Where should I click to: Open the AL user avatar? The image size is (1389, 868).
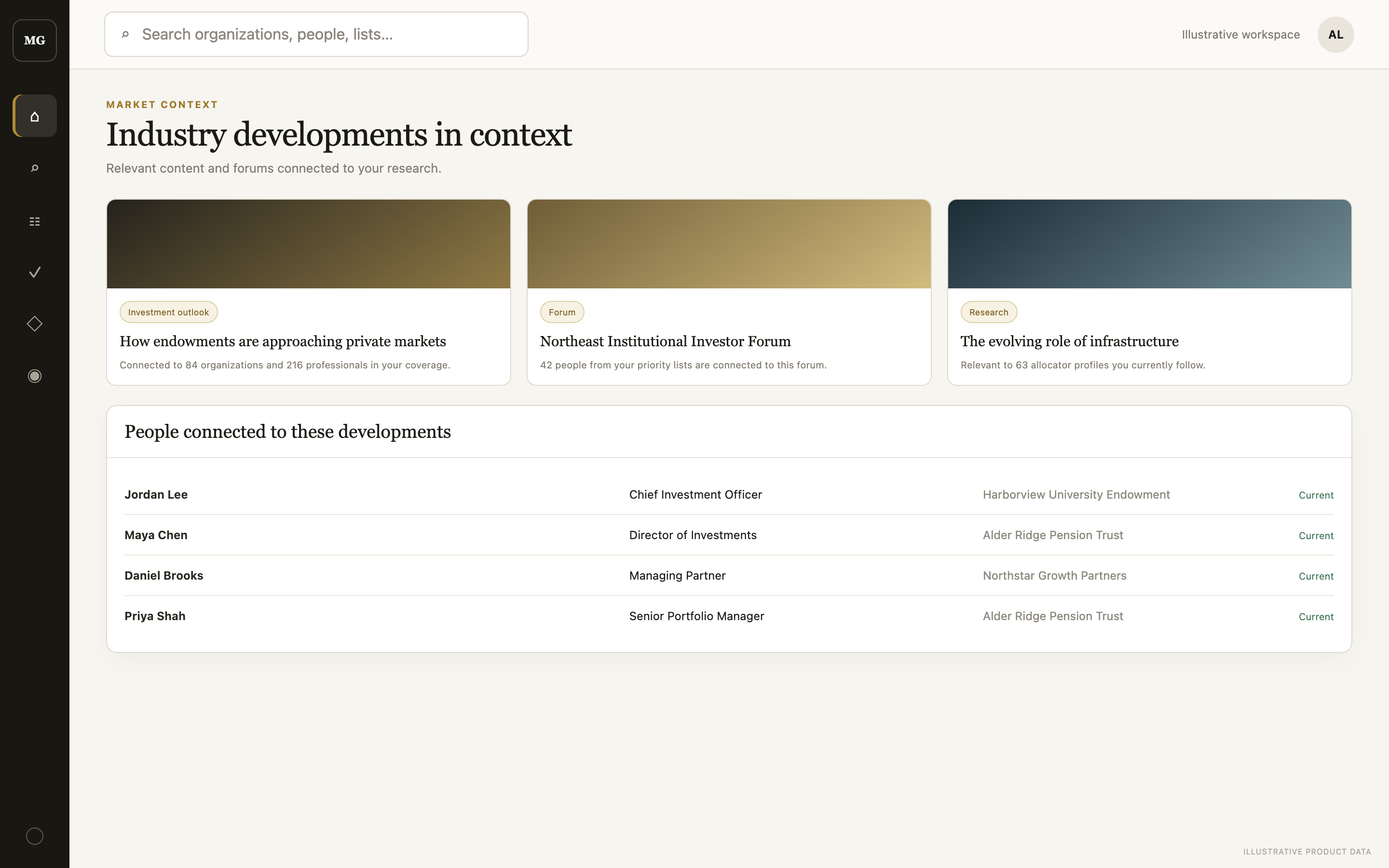(1335, 34)
